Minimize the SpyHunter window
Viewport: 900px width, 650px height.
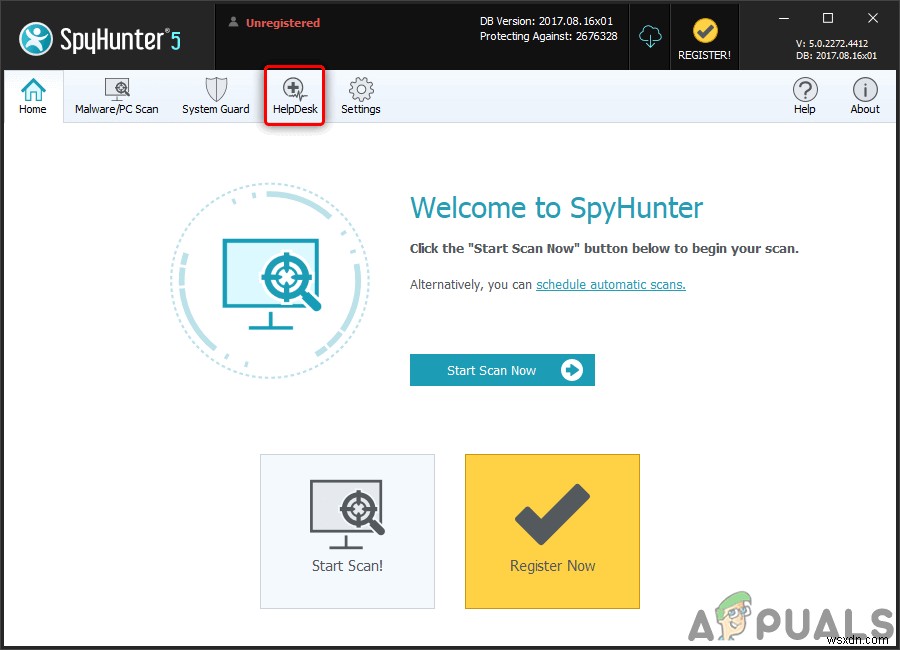click(783, 18)
